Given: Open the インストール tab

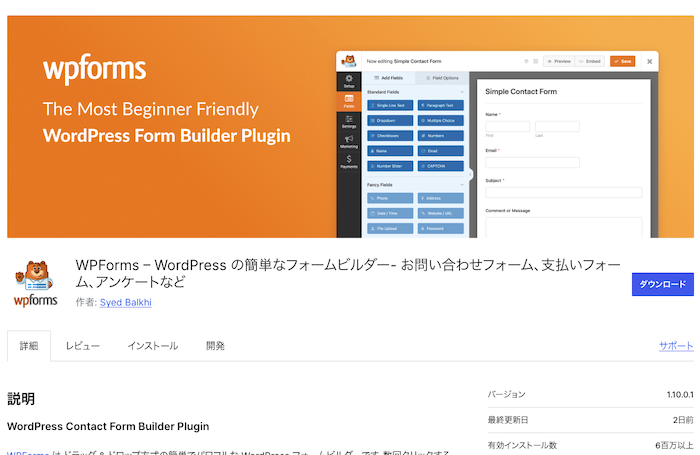Looking at the screenshot, I should 152,346.
